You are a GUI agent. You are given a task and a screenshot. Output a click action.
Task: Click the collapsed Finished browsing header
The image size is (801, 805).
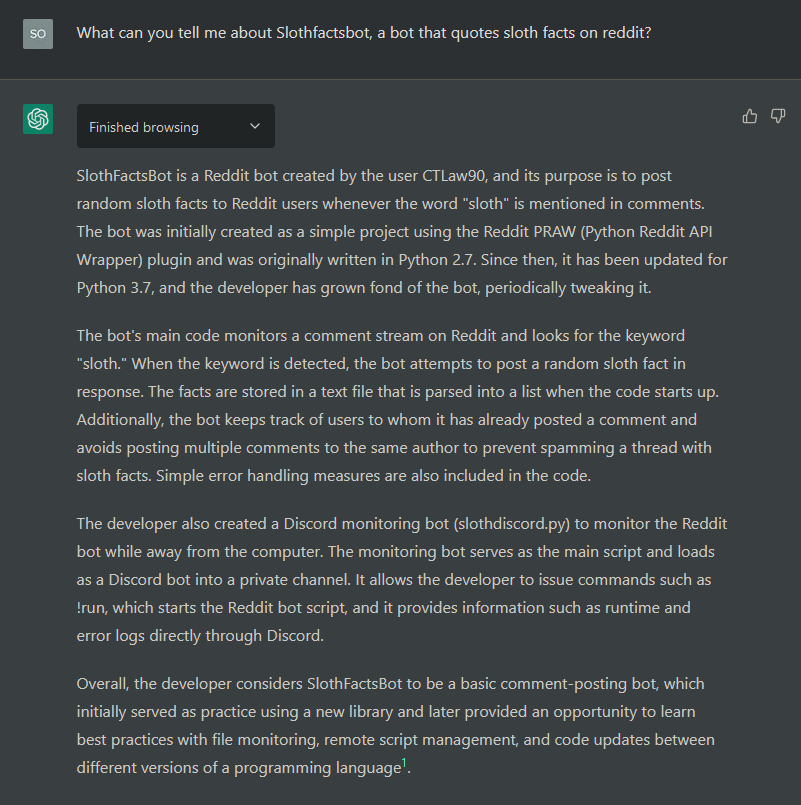(175, 126)
